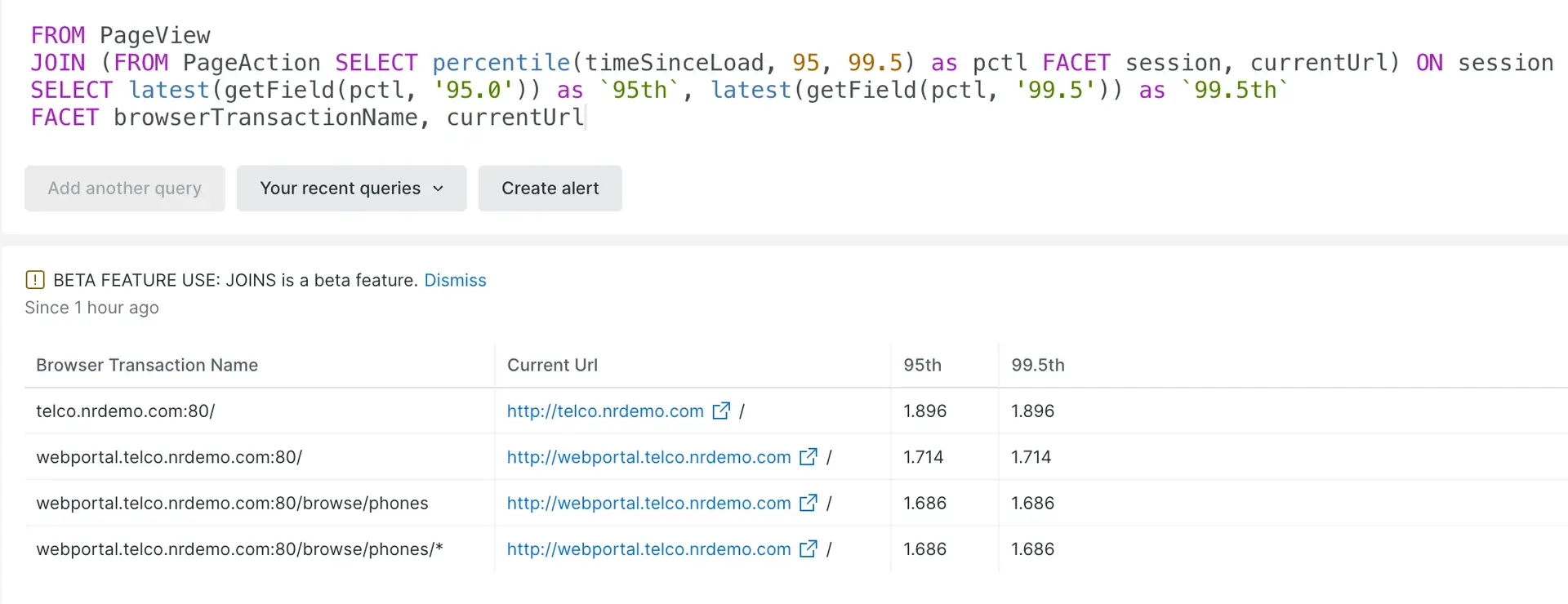Screen dimensions: 1568x604
Task: Open the URL link in webportal.telco.nrdemo.com:80/ row
Action: pos(648,457)
